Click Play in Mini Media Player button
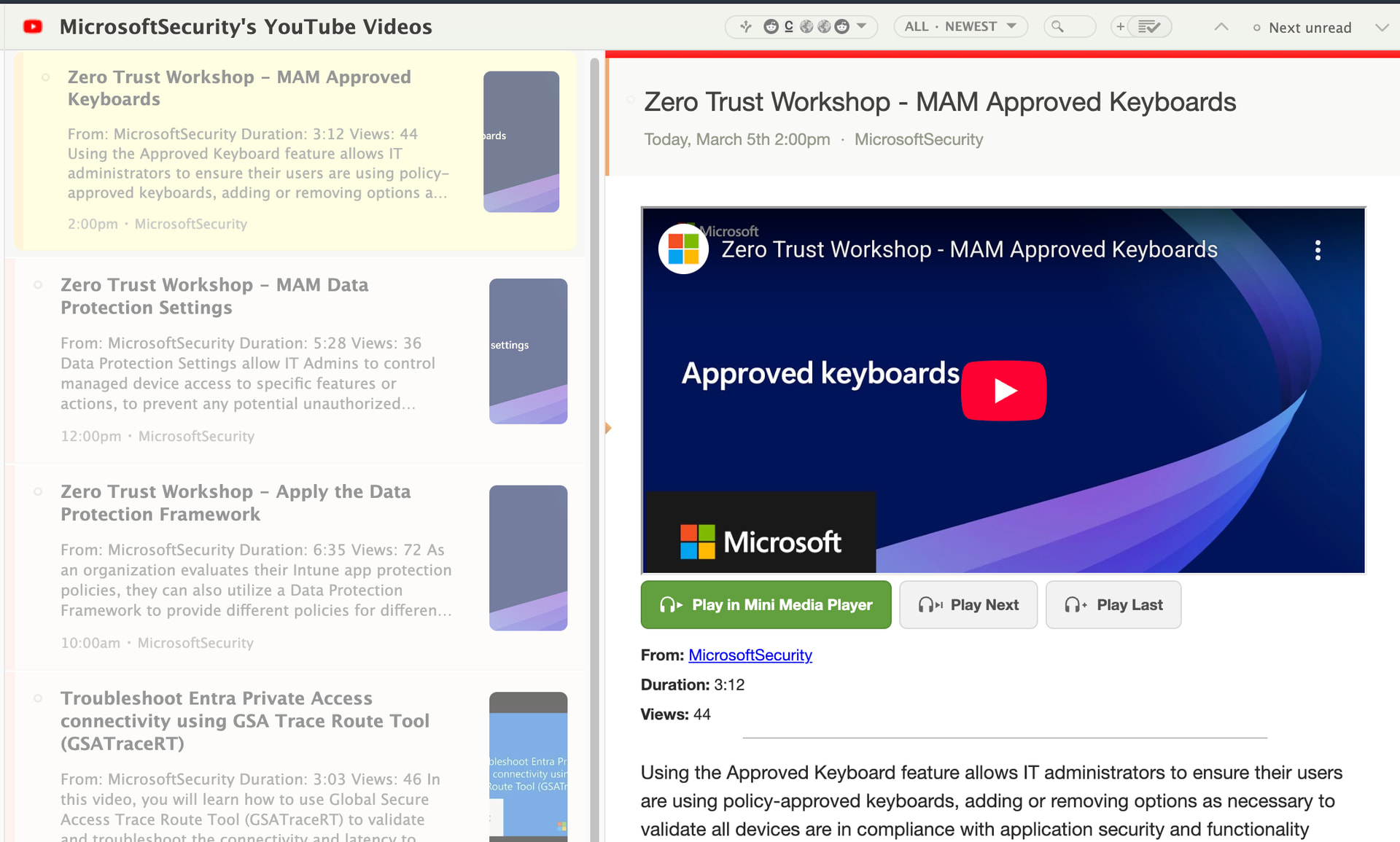The width and height of the screenshot is (1400, 842). (x=766, y=604)
